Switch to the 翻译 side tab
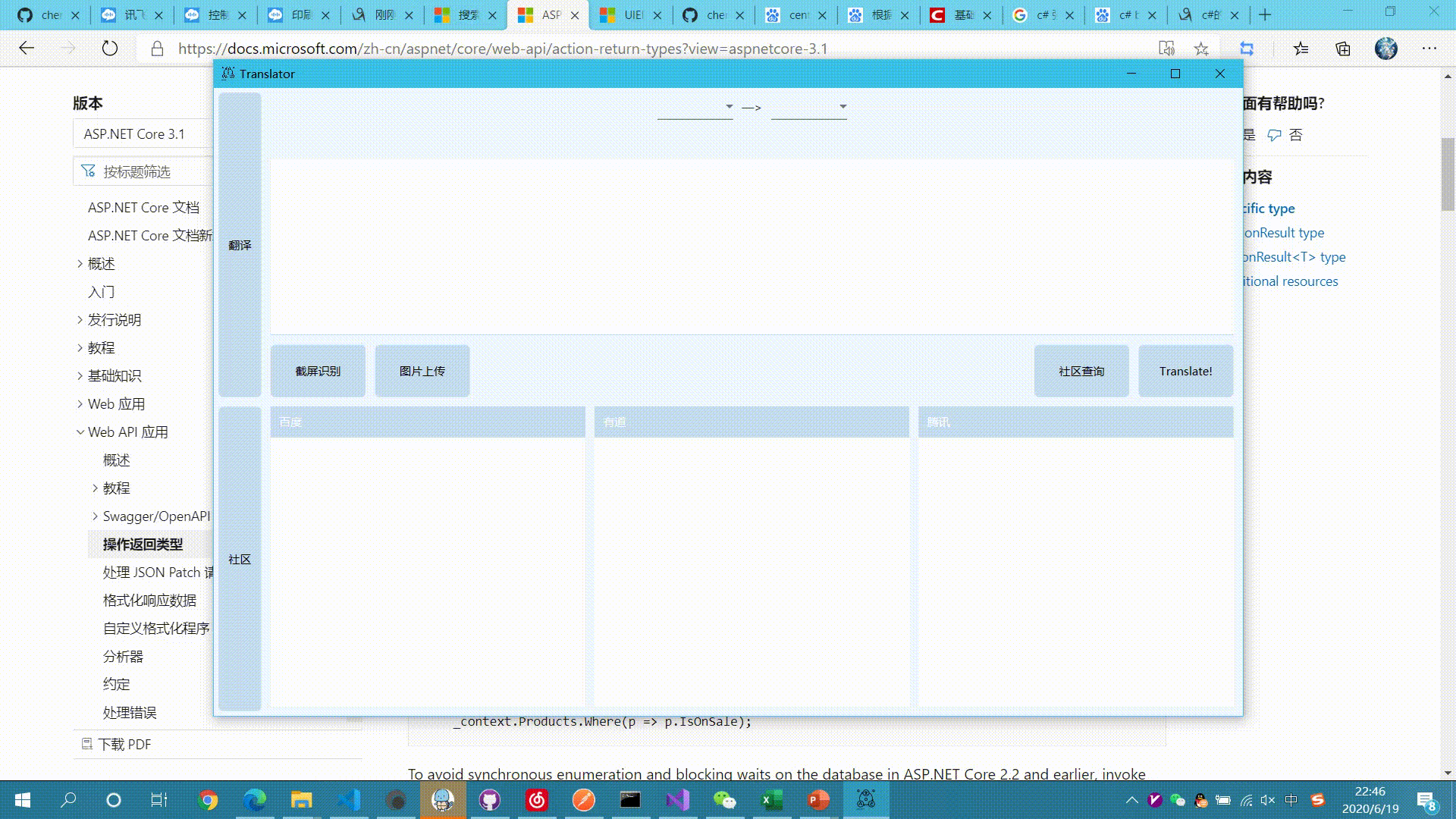 pyautogui.click(x=240, y=245)
